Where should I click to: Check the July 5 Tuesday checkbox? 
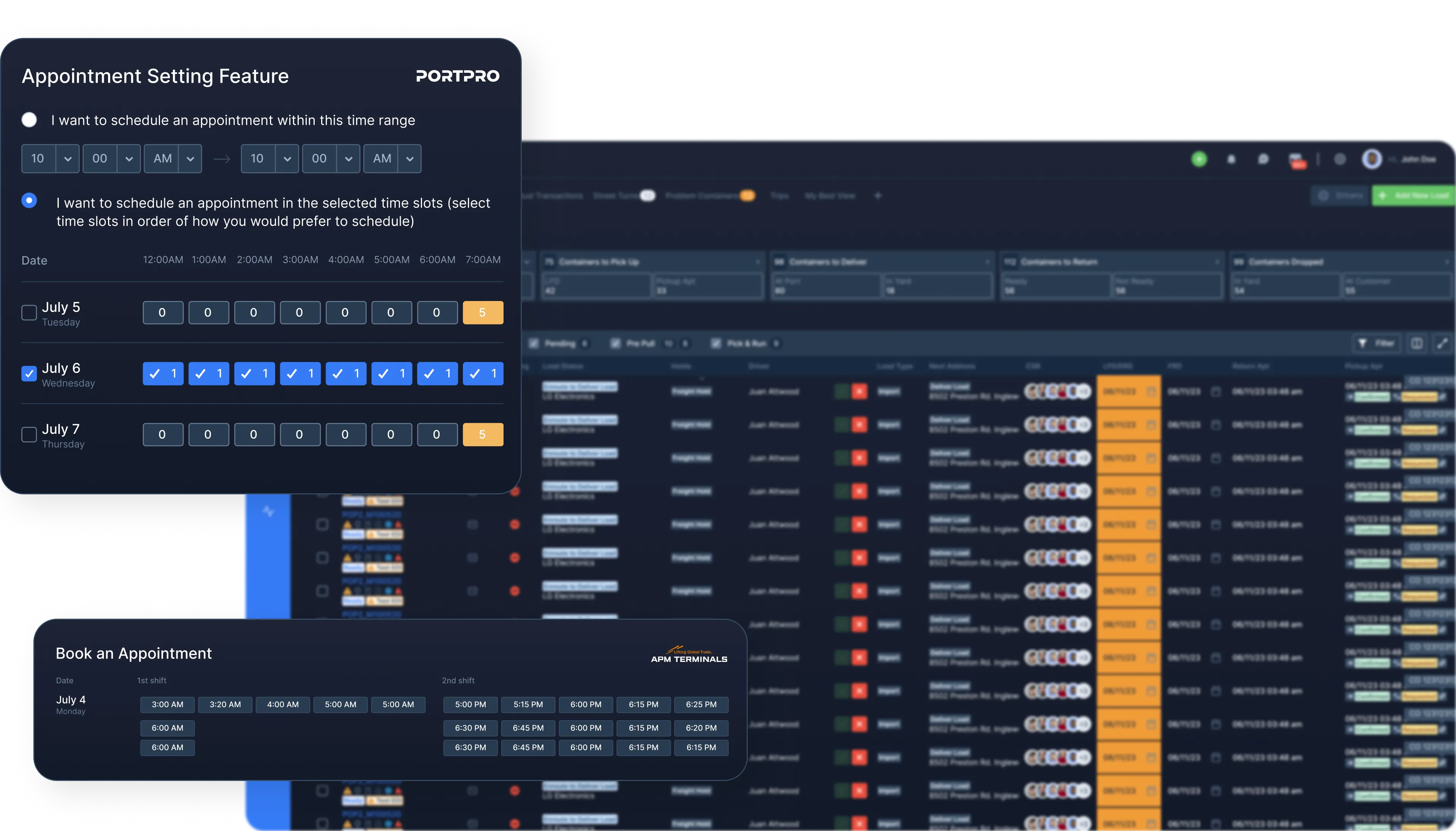coord(29,313)
